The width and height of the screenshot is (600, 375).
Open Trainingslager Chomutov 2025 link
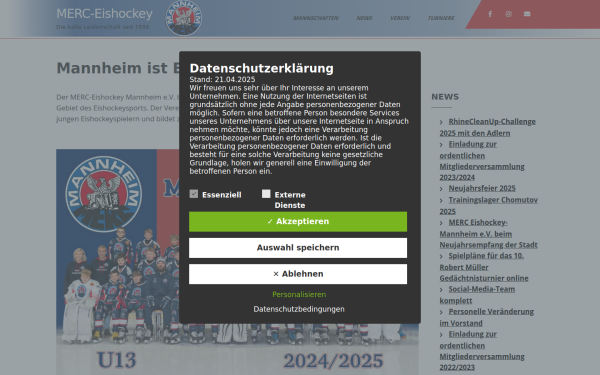[x=489, y=205]
